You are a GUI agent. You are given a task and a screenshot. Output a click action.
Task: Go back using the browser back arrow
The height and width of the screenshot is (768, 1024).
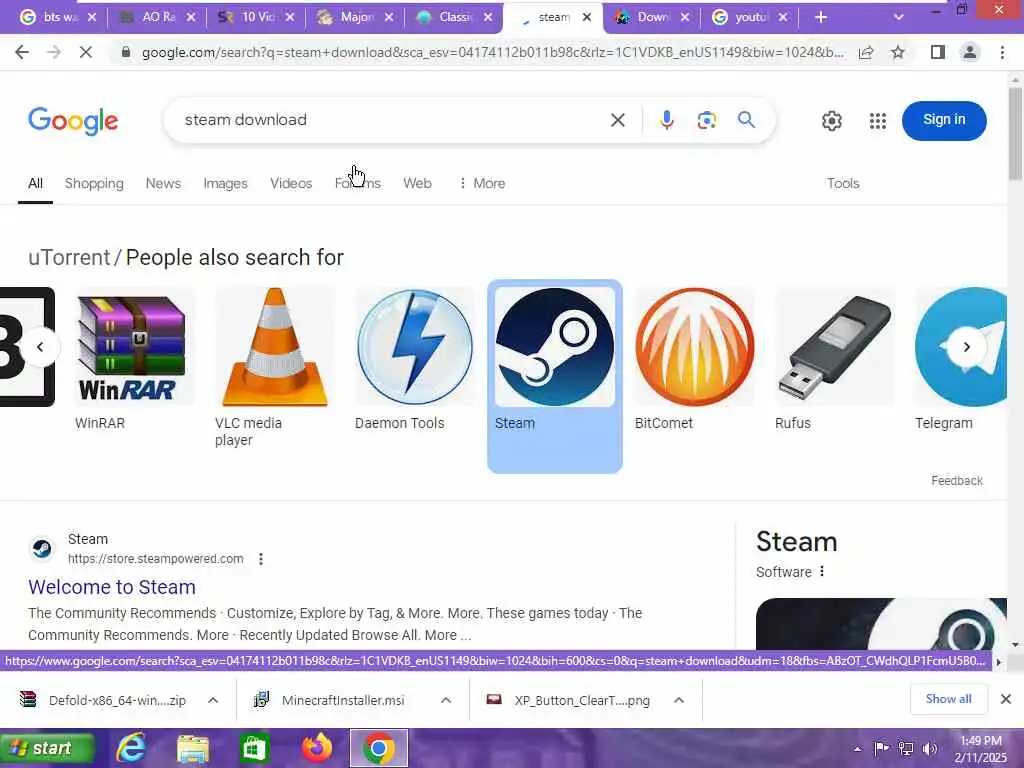[22, 52]
